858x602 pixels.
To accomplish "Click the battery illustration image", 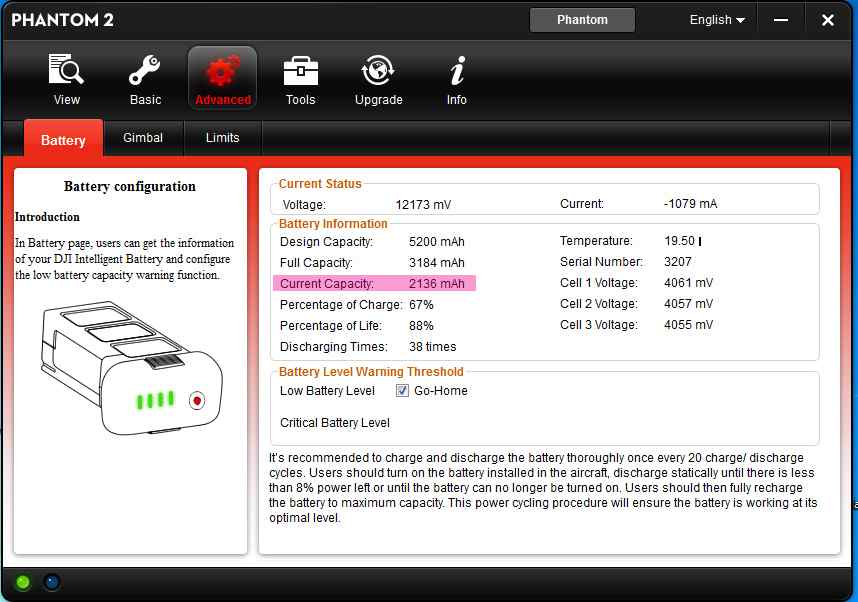I will point(132,371).
